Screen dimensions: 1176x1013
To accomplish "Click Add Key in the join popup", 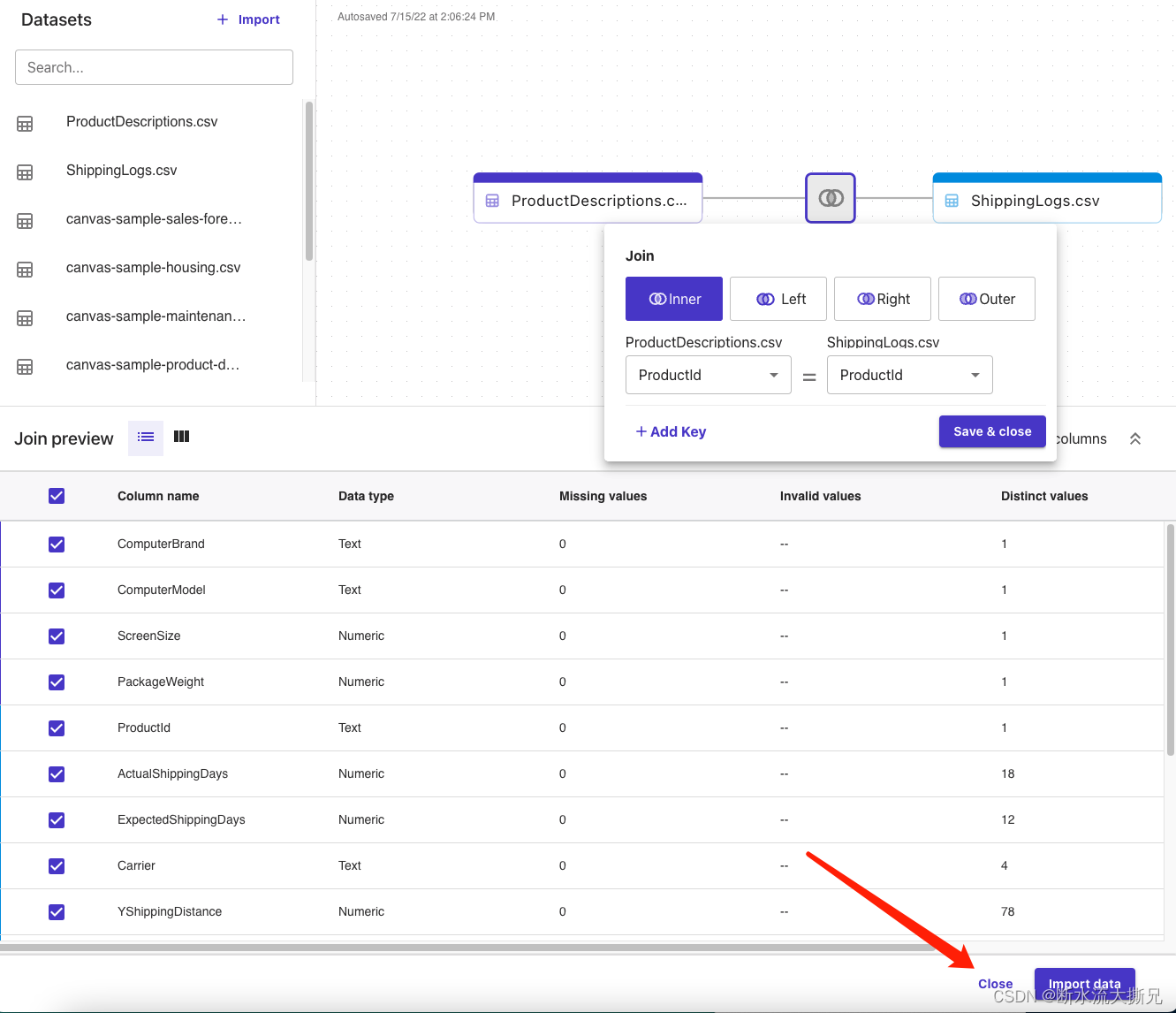I will (671, 431).
